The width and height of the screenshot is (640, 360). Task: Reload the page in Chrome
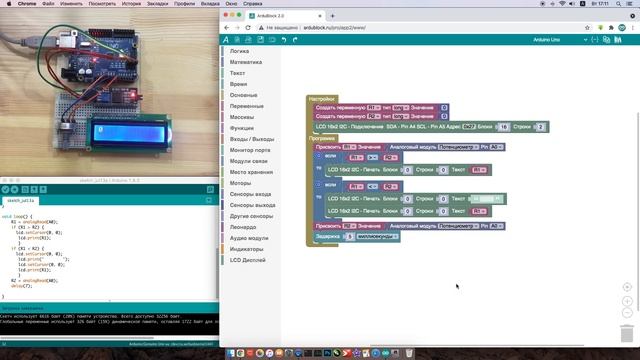tap(248, 28)
